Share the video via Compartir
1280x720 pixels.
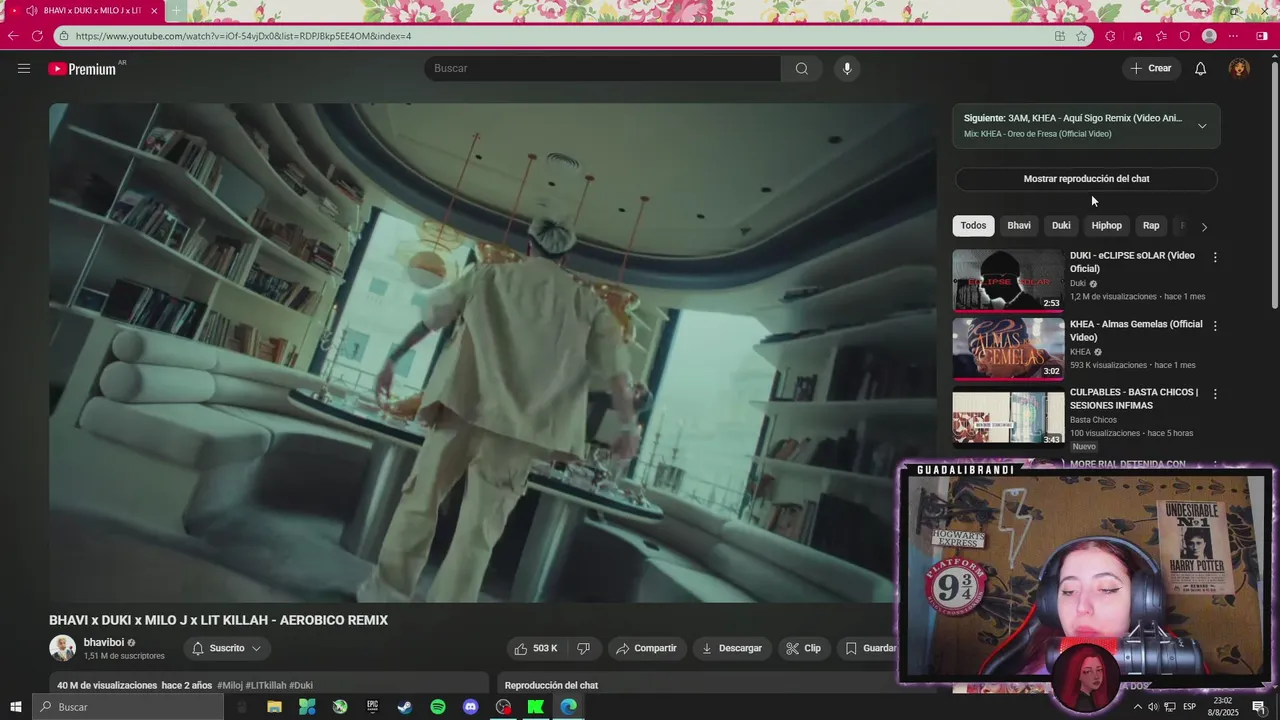tap(646, 648)
